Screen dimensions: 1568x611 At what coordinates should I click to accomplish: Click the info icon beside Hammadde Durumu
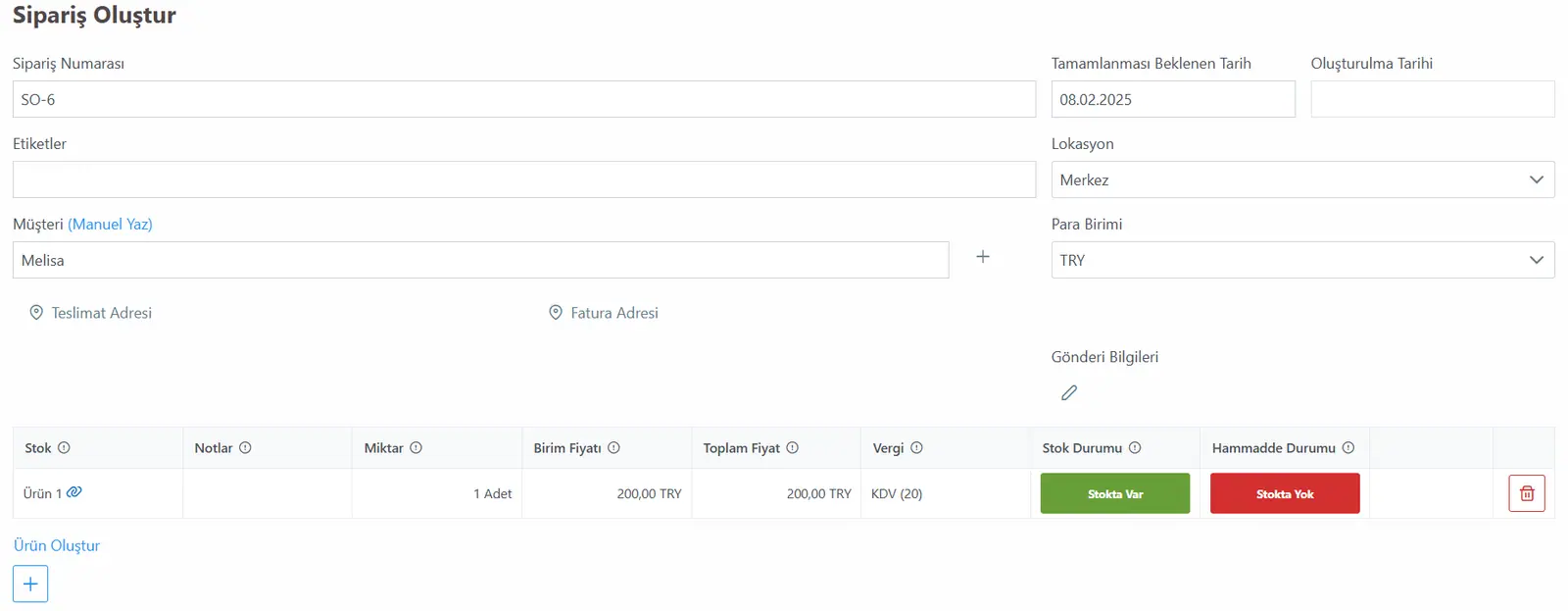click(x=1348, y=448)
